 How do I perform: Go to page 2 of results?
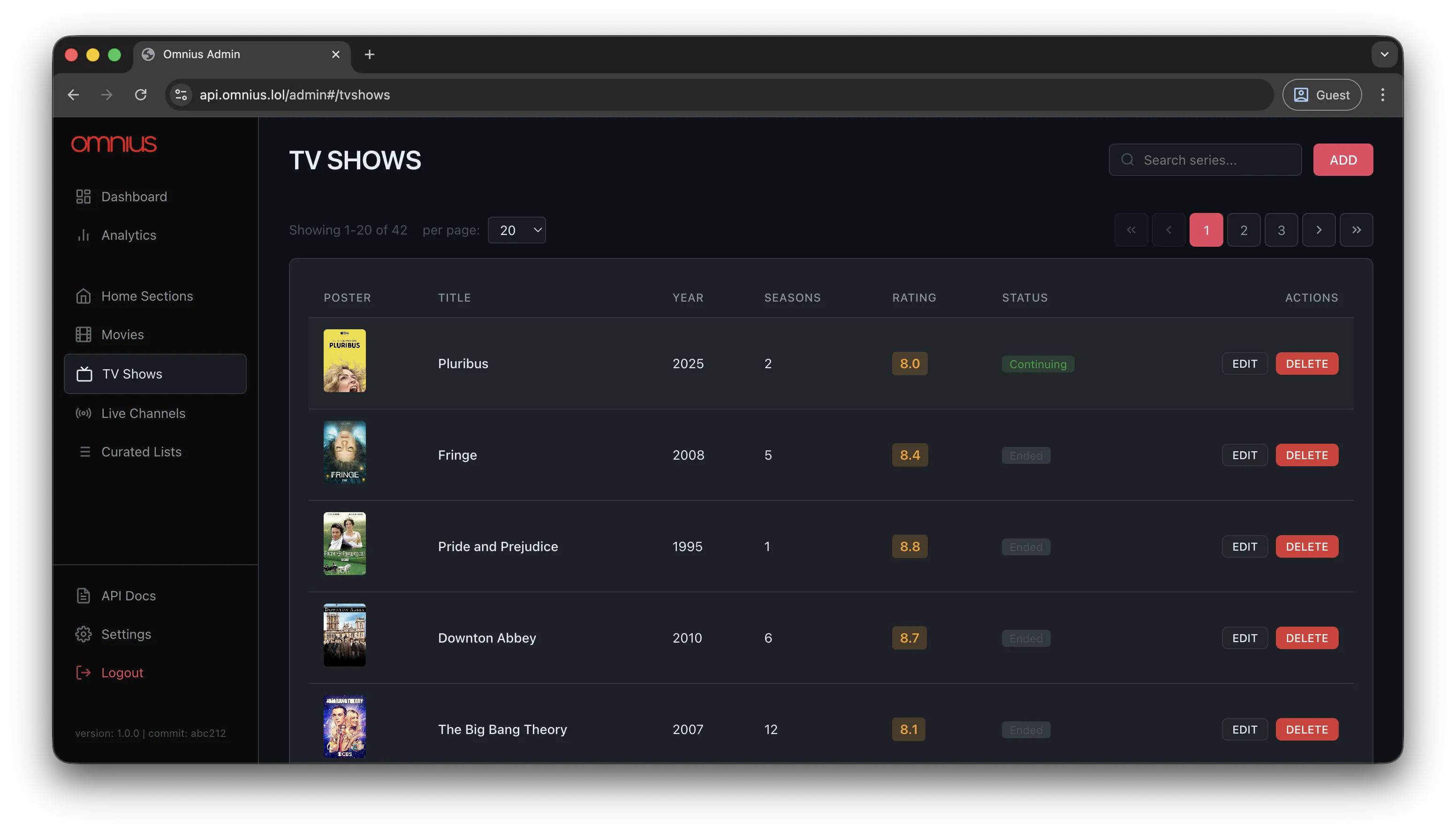click(1244, 229)
